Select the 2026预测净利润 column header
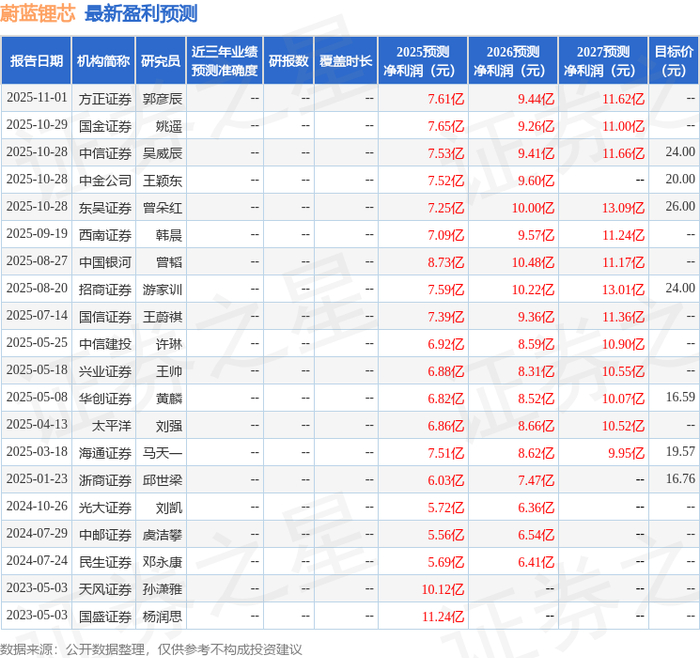The image size is (700, 658). click(x=513, y=61)
